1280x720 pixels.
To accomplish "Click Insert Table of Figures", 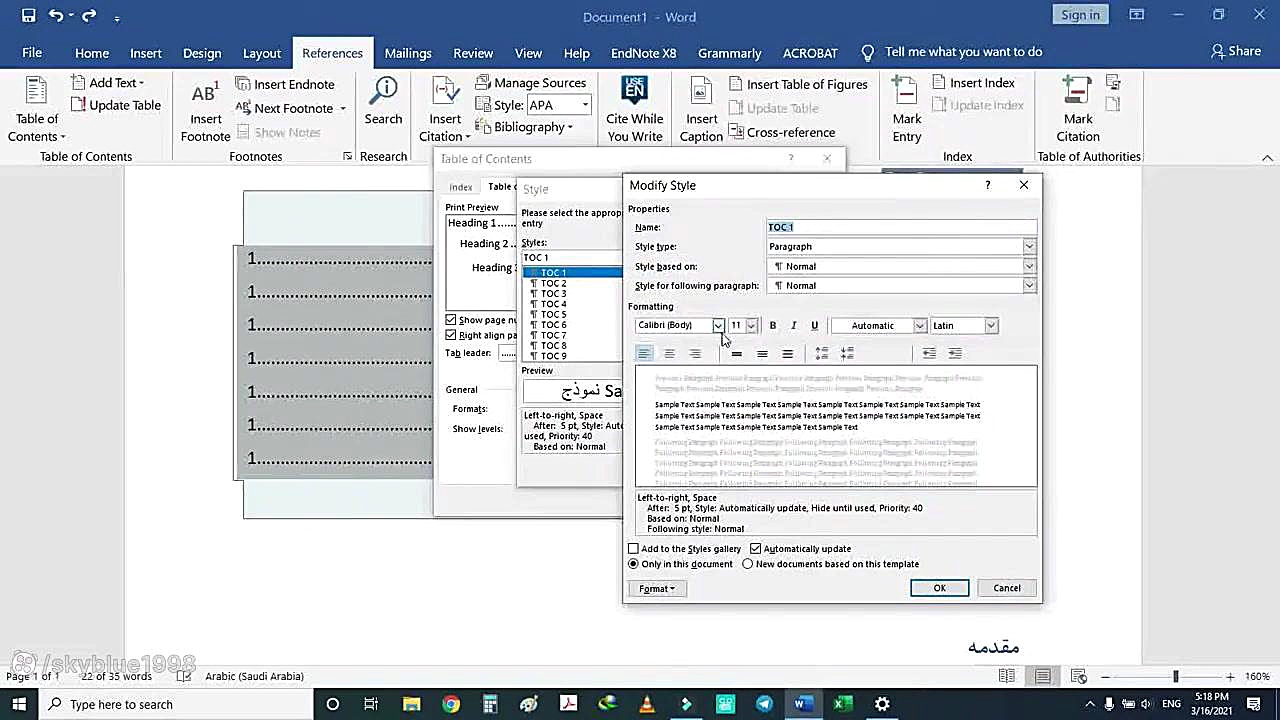I will (x=797, y=85).
